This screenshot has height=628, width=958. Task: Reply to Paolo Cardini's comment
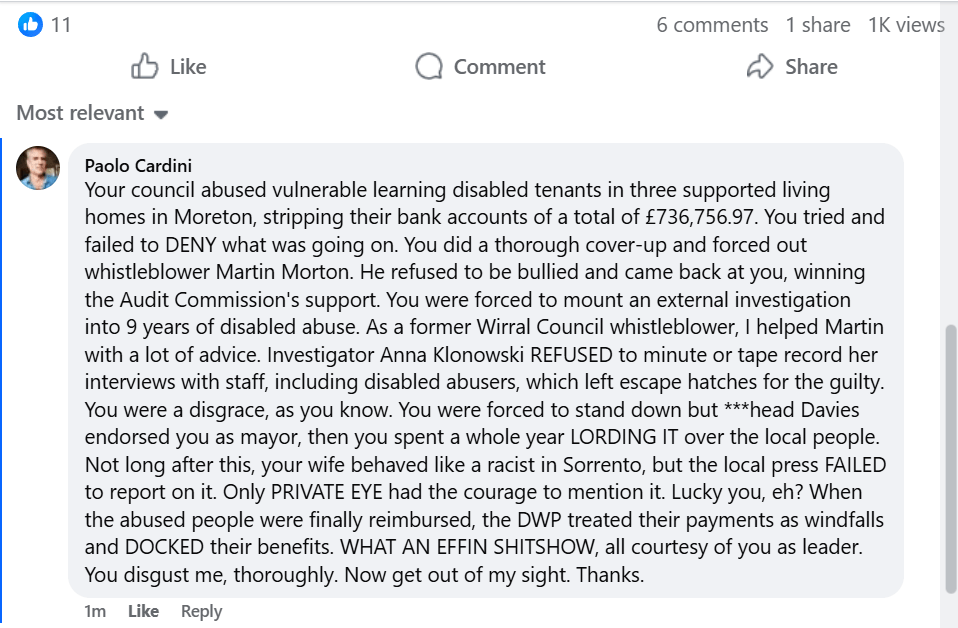[201, 611]
